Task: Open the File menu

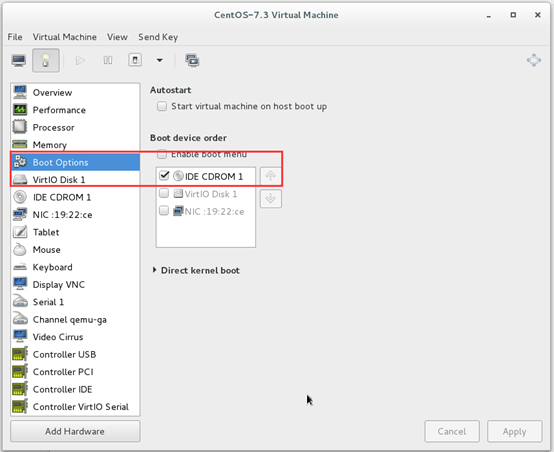Action: click(x=15, y=37)
